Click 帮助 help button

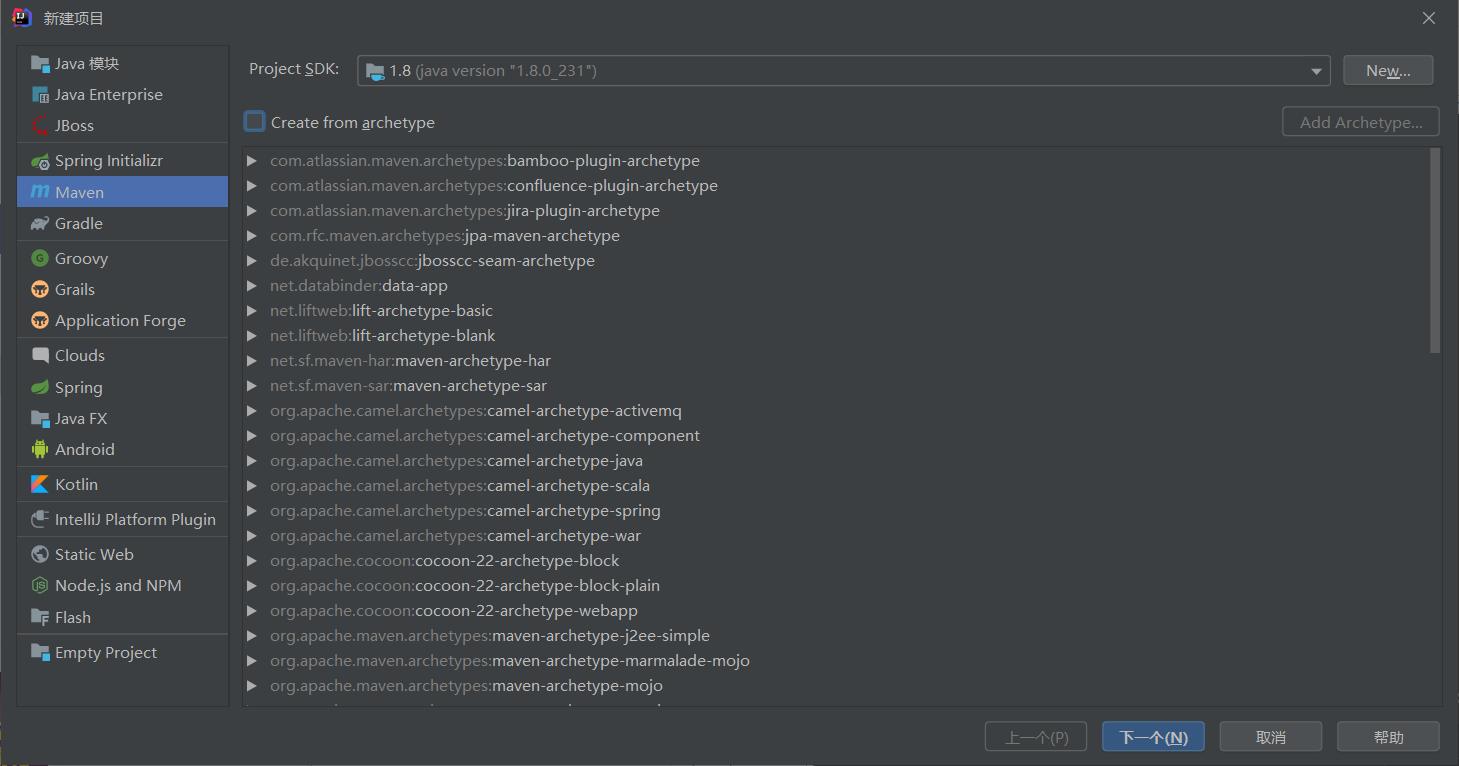point(1388,737)
